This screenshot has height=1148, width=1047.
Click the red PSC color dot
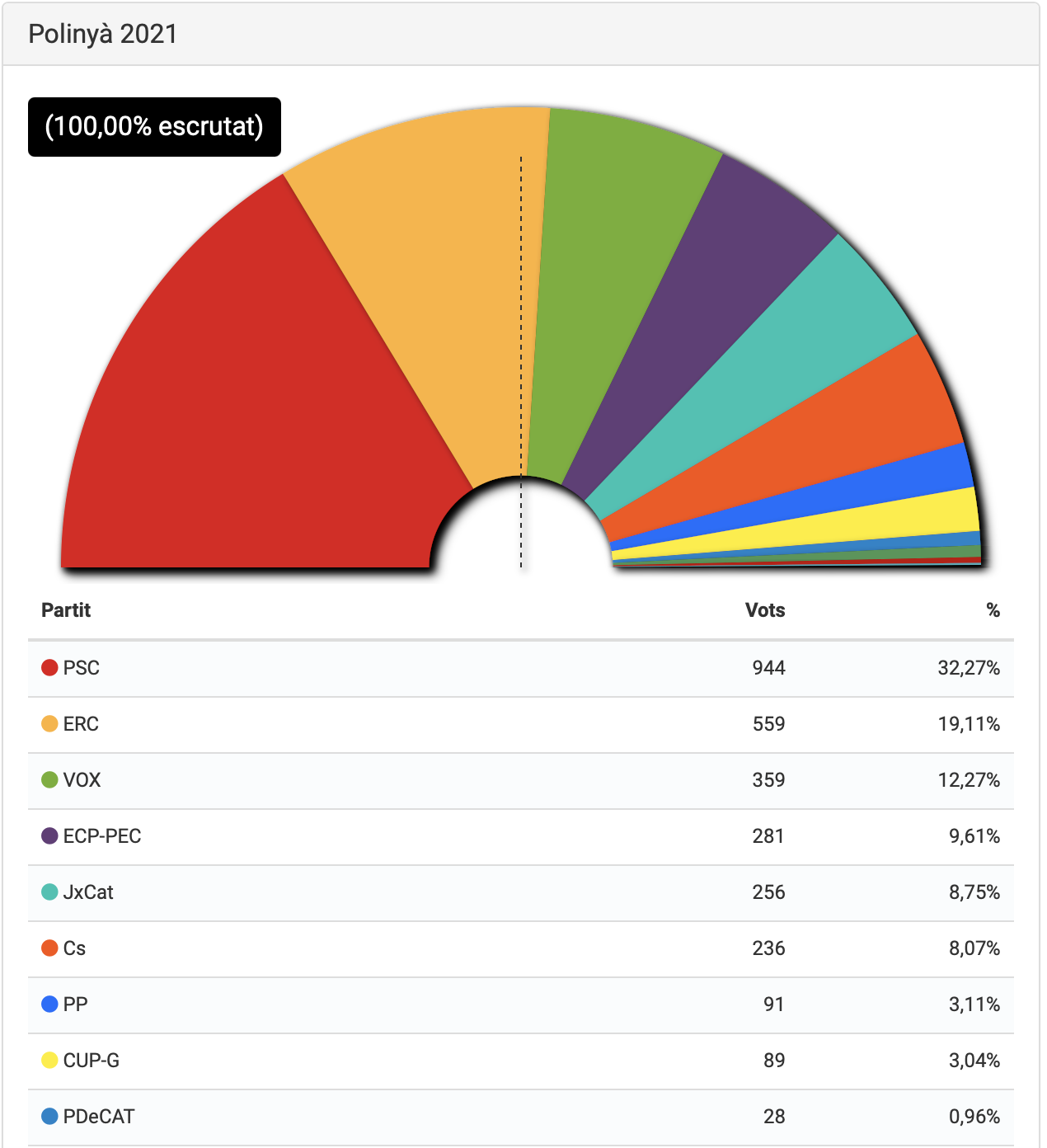tap(49, 667)
